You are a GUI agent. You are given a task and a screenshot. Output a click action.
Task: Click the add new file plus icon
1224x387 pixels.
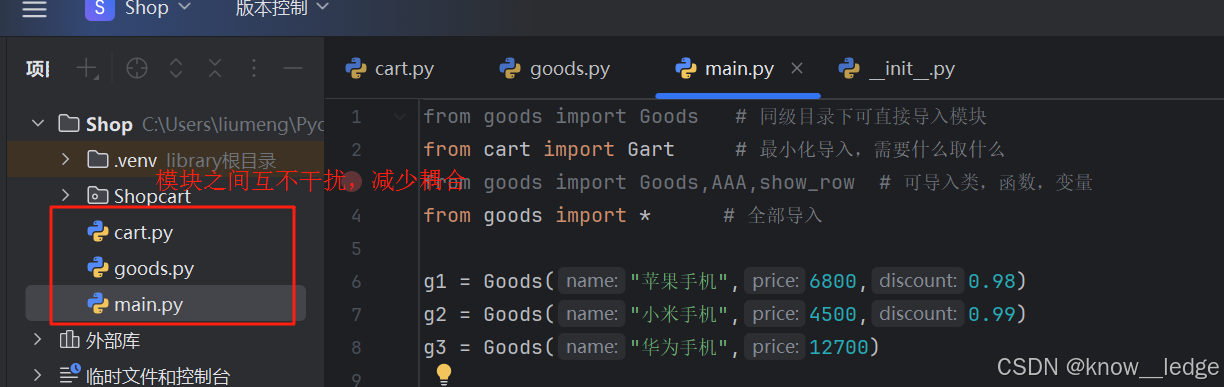[x=88, y=68]
